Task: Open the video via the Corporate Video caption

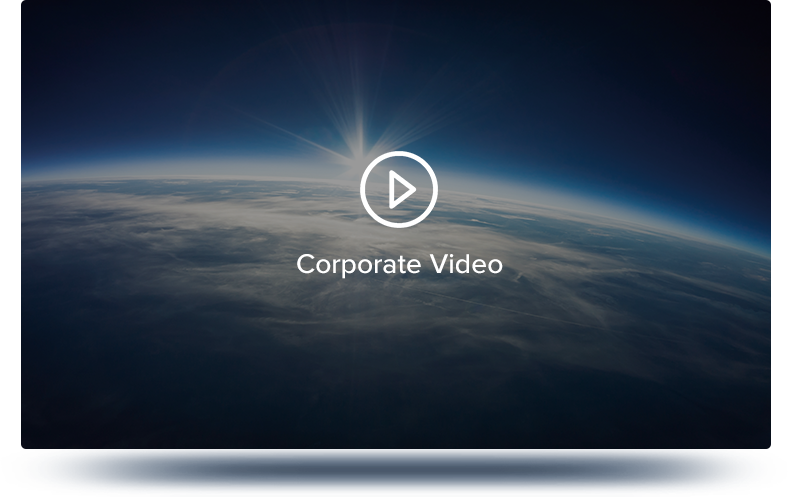Action: tap(399, 264)
